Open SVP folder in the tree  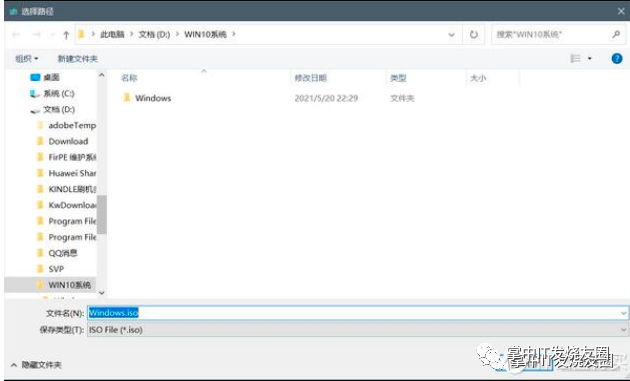56,269
